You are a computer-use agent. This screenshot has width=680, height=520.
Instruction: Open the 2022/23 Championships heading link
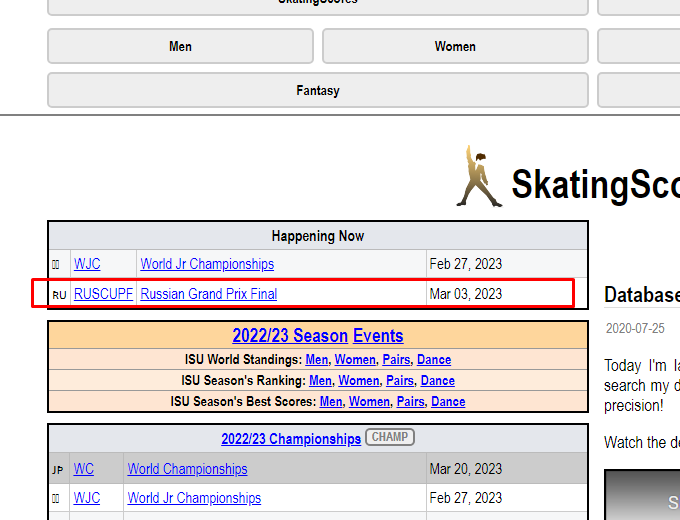291,439
